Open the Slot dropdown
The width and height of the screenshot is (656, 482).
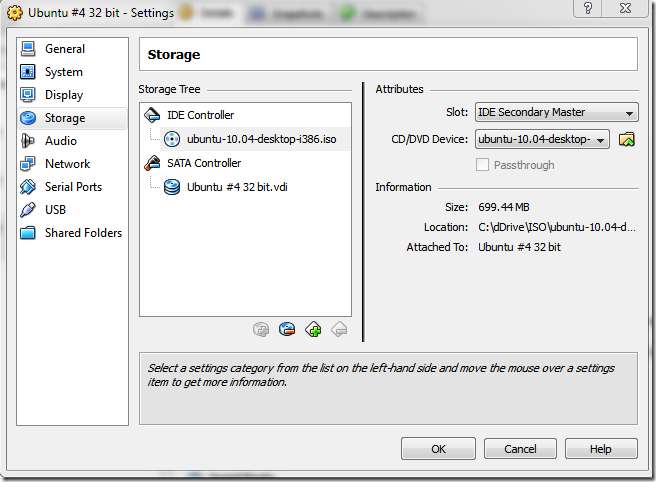[556, 112]
